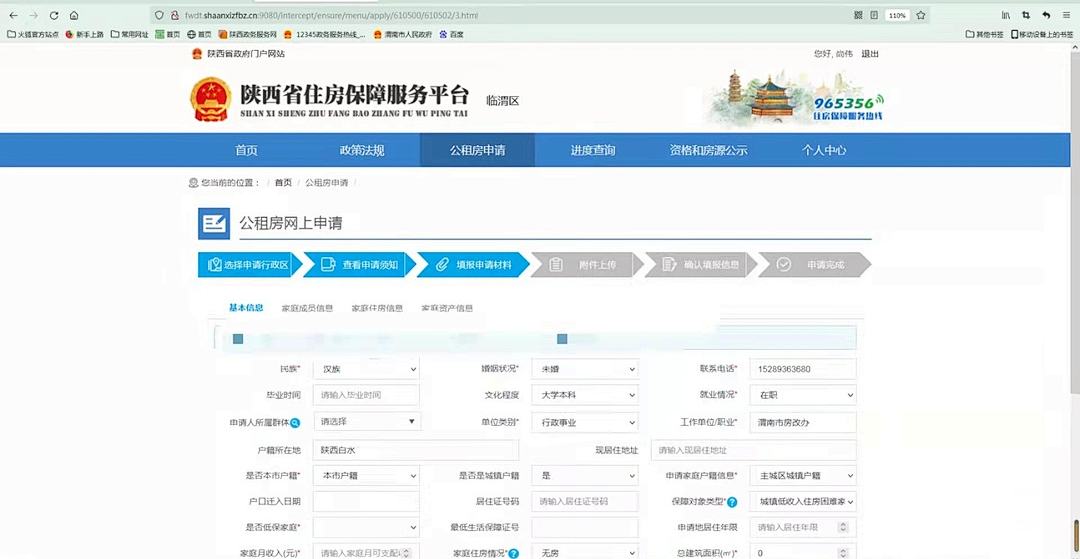Image resolution: width=1080 pixels, height=559 pixels.
Task: Click the bookmark star in address bar
Action: (x=921, y=15)
